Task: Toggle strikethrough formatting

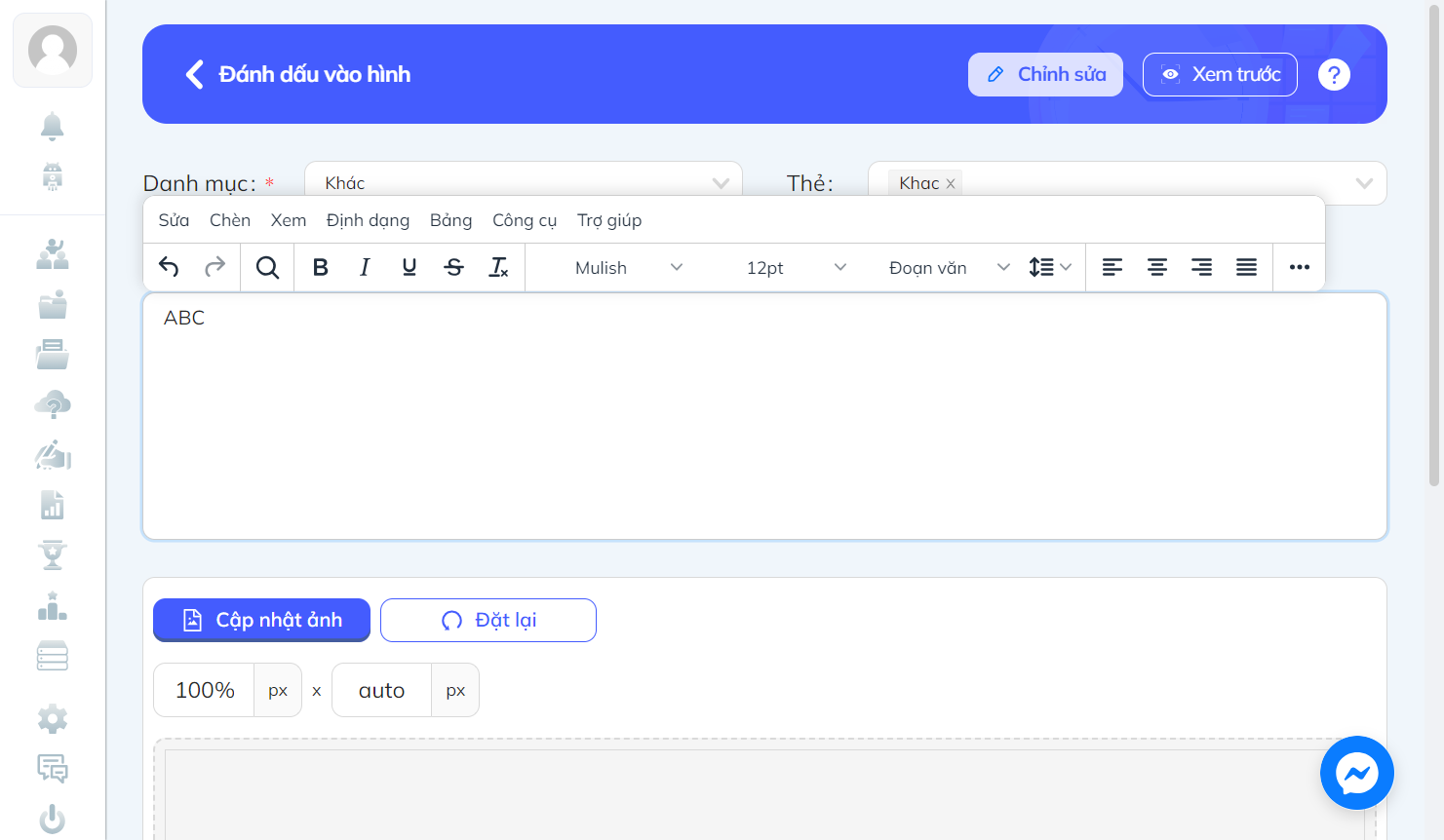Action: (454, 267)
